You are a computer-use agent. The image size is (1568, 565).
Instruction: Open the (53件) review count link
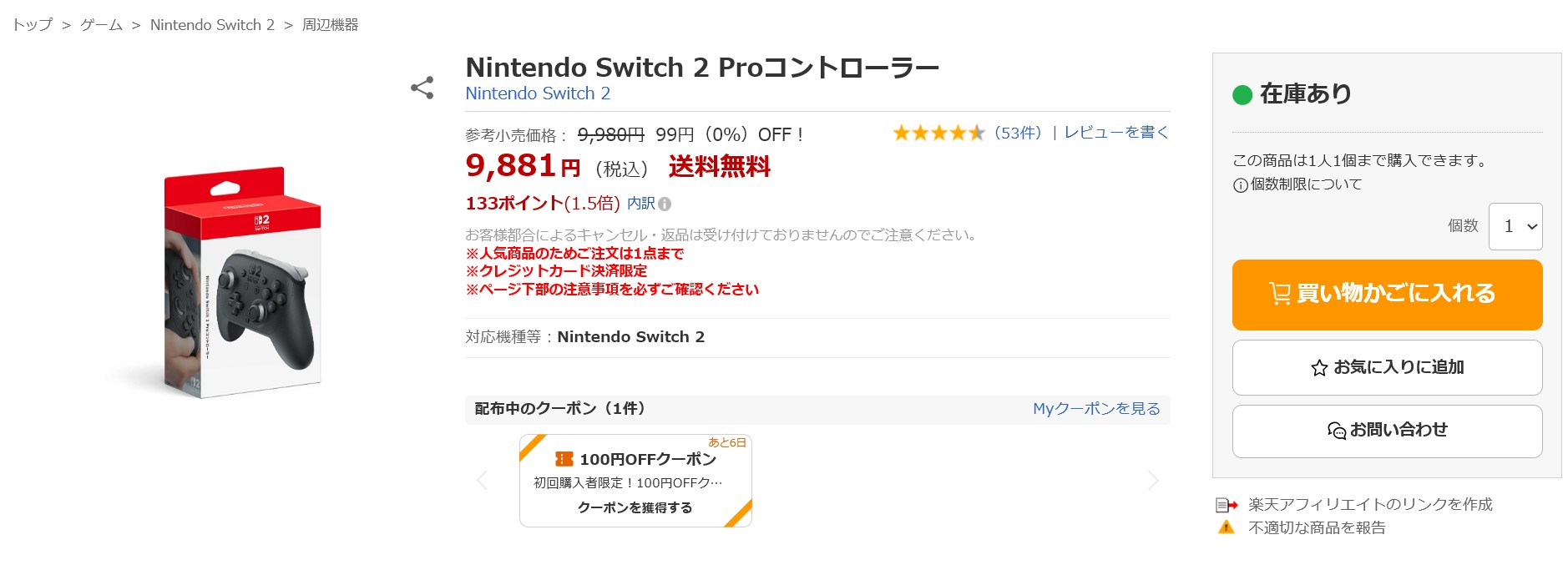point(1017,133)
